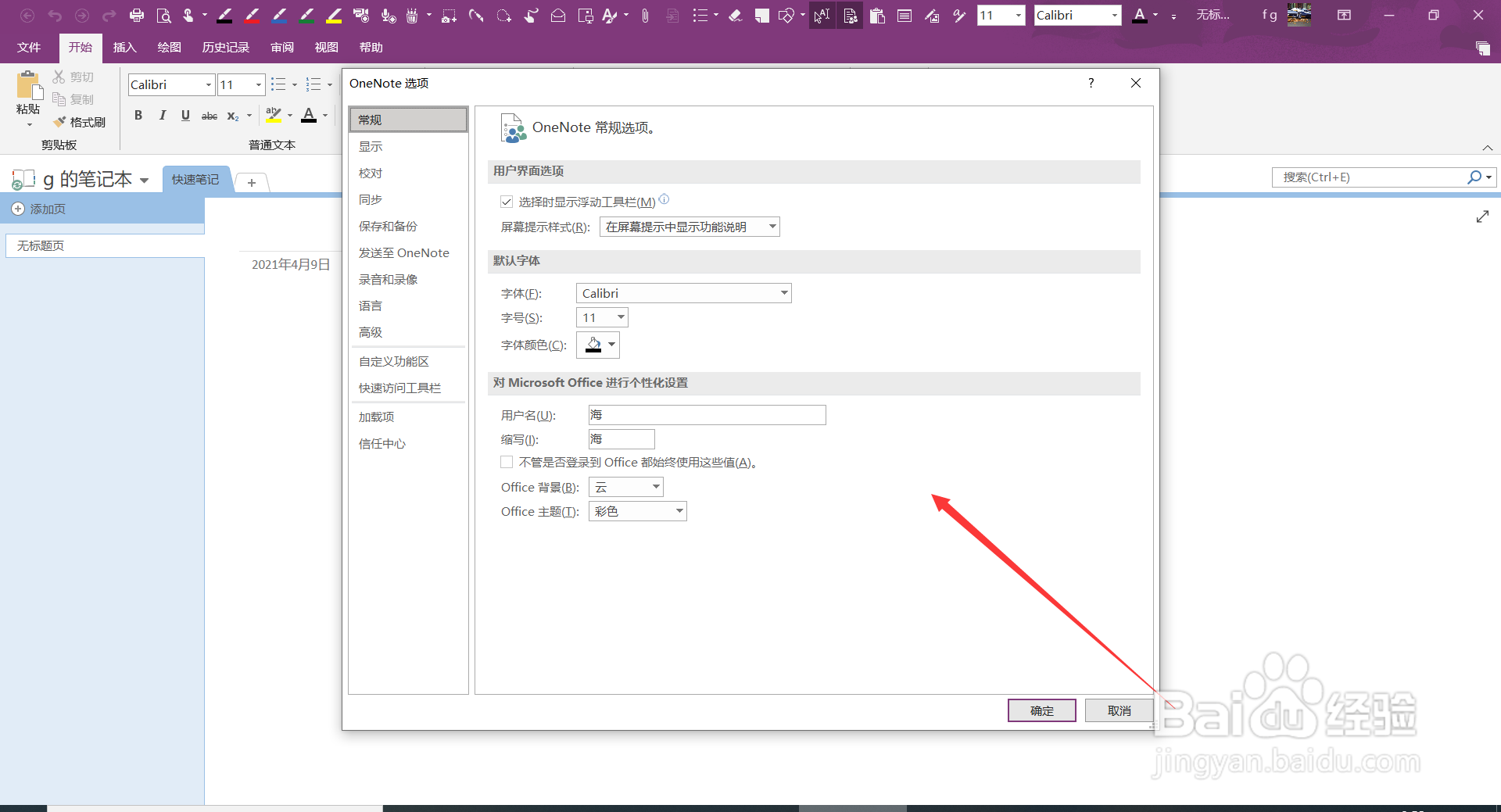Click the Format Painter button
The height and width of the screenshot is (812, 1501).
click(80, 122)
